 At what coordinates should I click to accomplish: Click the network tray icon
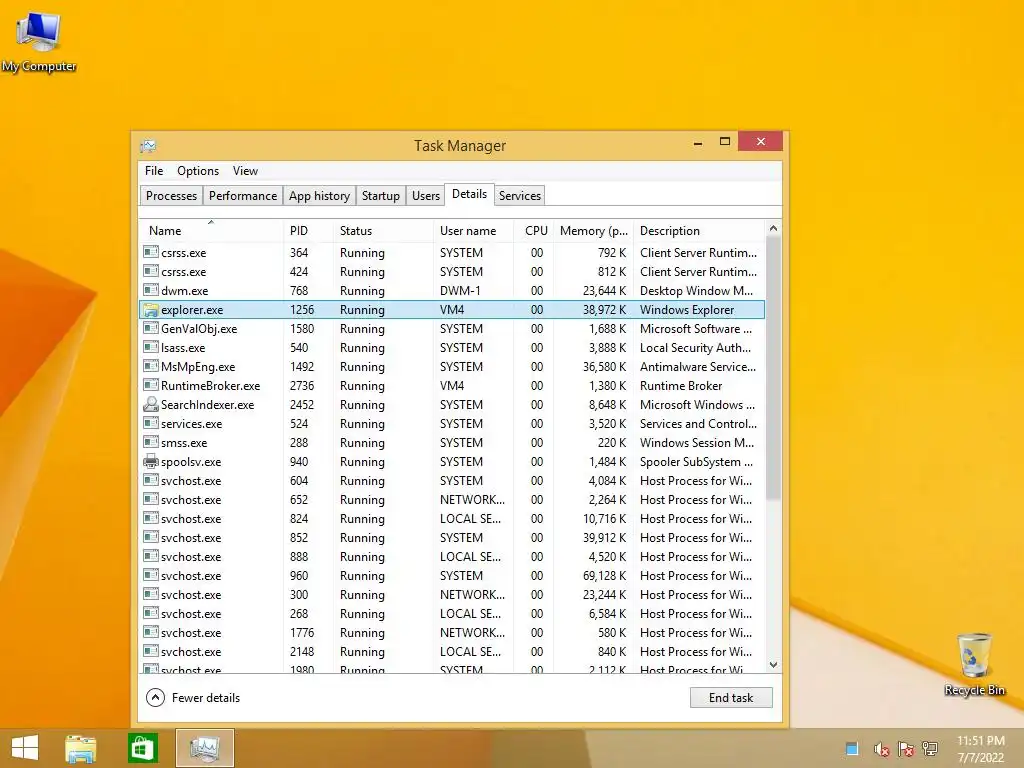click(930, 749)
